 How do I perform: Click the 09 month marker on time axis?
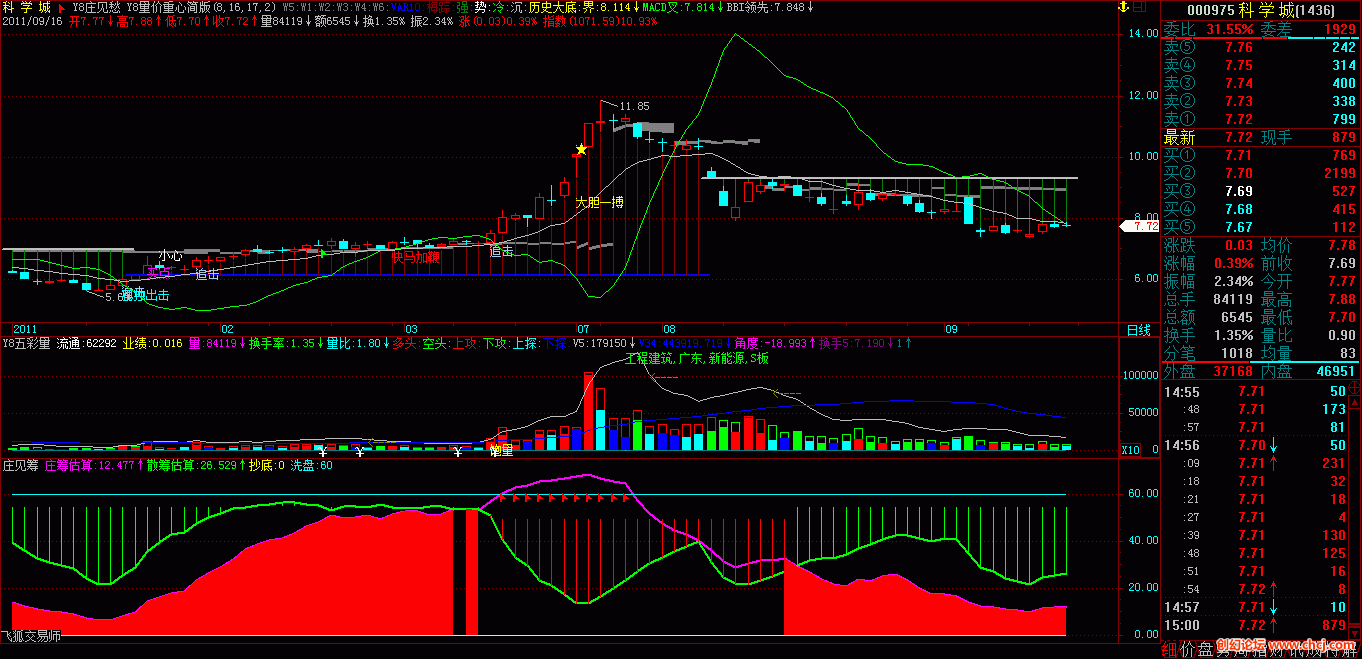coord(951,328)
